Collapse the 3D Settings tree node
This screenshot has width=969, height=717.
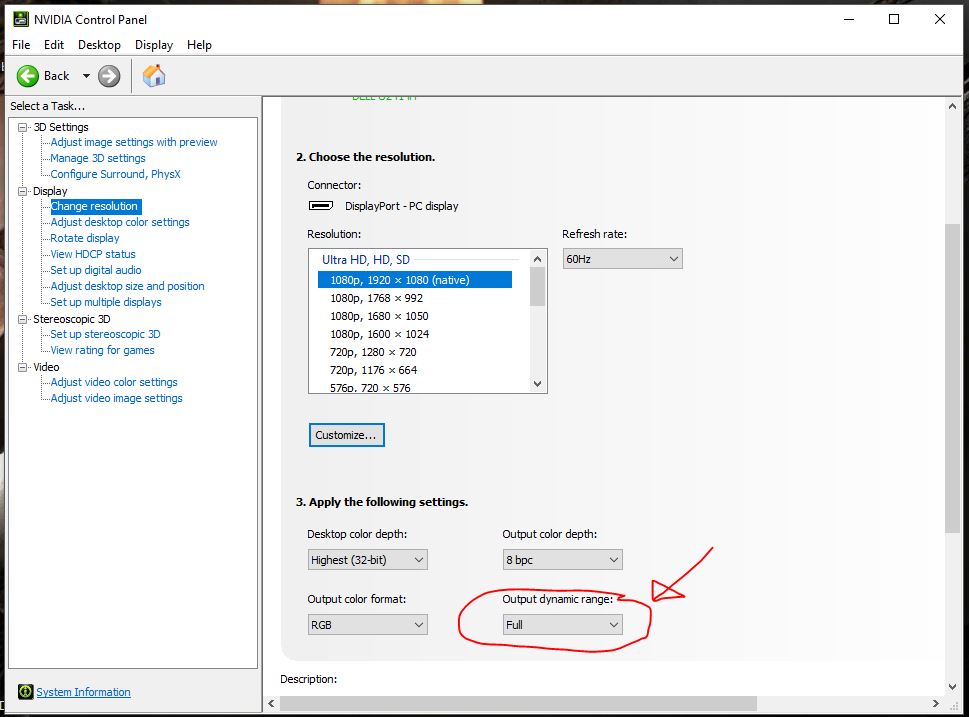coord(23,127)
